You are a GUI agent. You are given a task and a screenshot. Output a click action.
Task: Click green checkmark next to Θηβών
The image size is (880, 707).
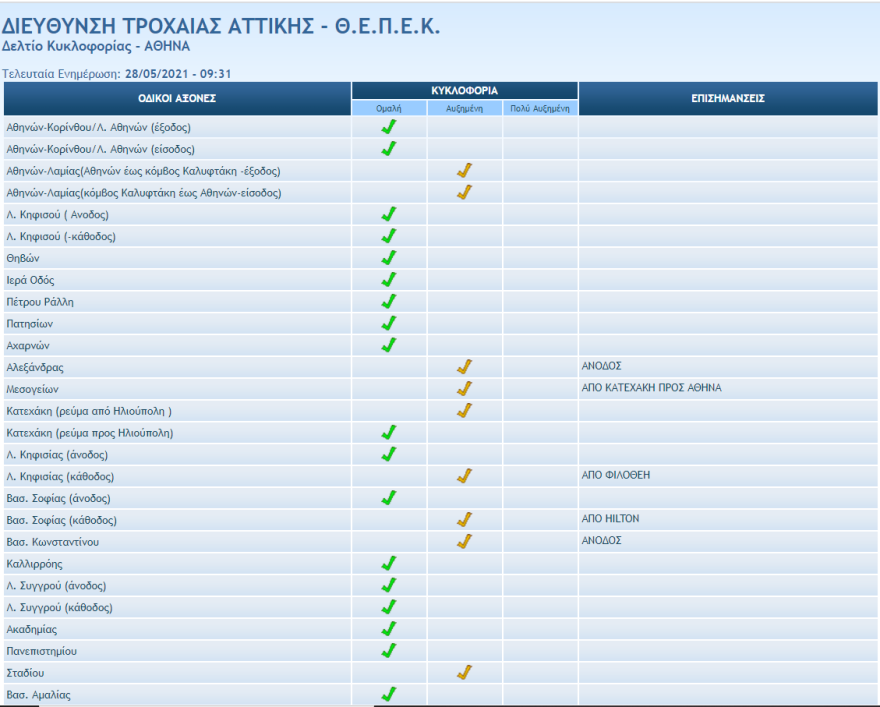(389, 258)
